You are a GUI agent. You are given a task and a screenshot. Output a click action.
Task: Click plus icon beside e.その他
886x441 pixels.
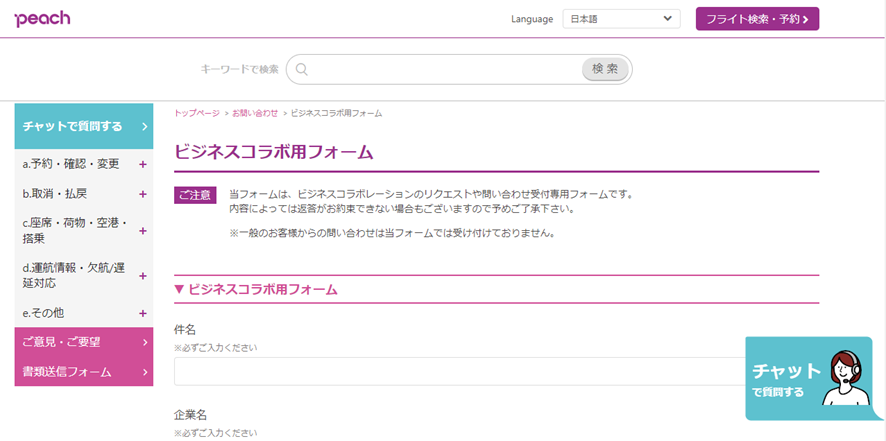click(x=143, y=313)
